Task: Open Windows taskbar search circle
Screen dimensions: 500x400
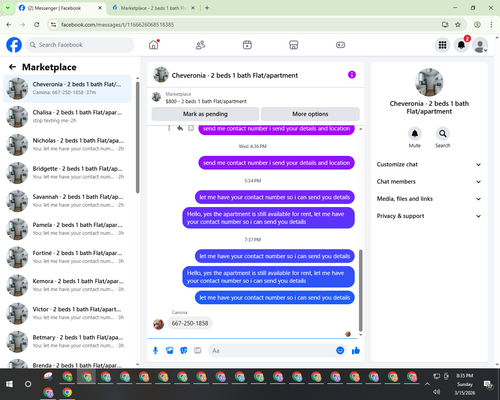Action: pyautogui.click(x=28, y=384)
